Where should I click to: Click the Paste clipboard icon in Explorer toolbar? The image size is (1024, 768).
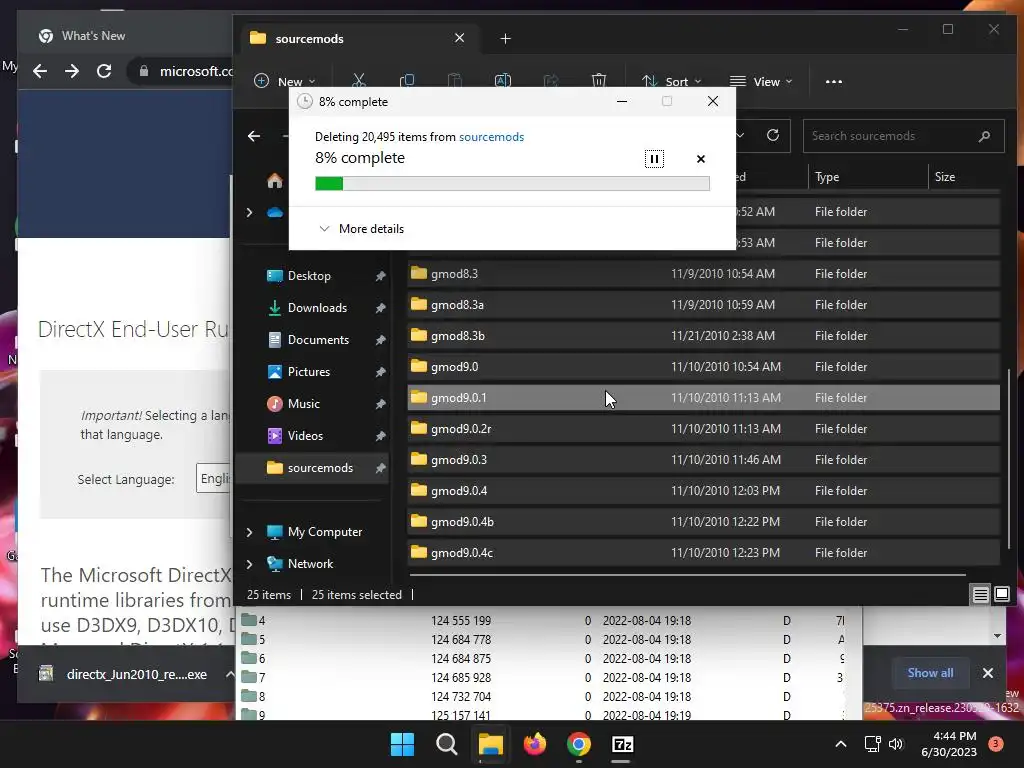pyautogui.click(x=455, y=80)
